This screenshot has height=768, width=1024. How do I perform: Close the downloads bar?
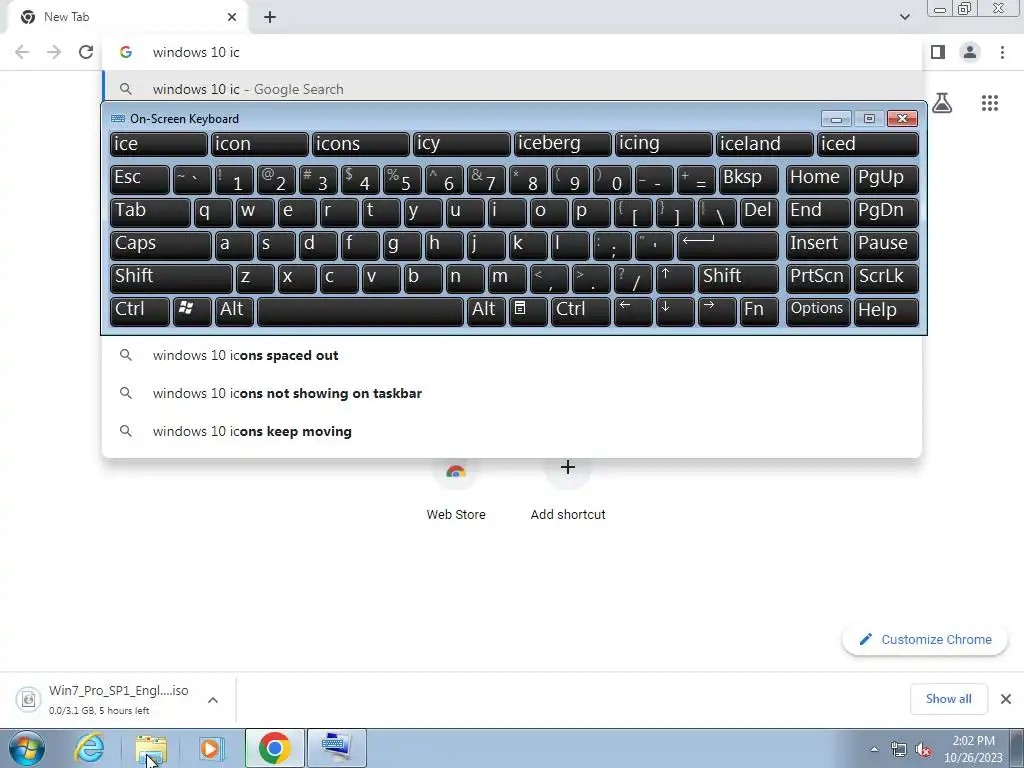pyautogui.click(x=1006, y=699)
